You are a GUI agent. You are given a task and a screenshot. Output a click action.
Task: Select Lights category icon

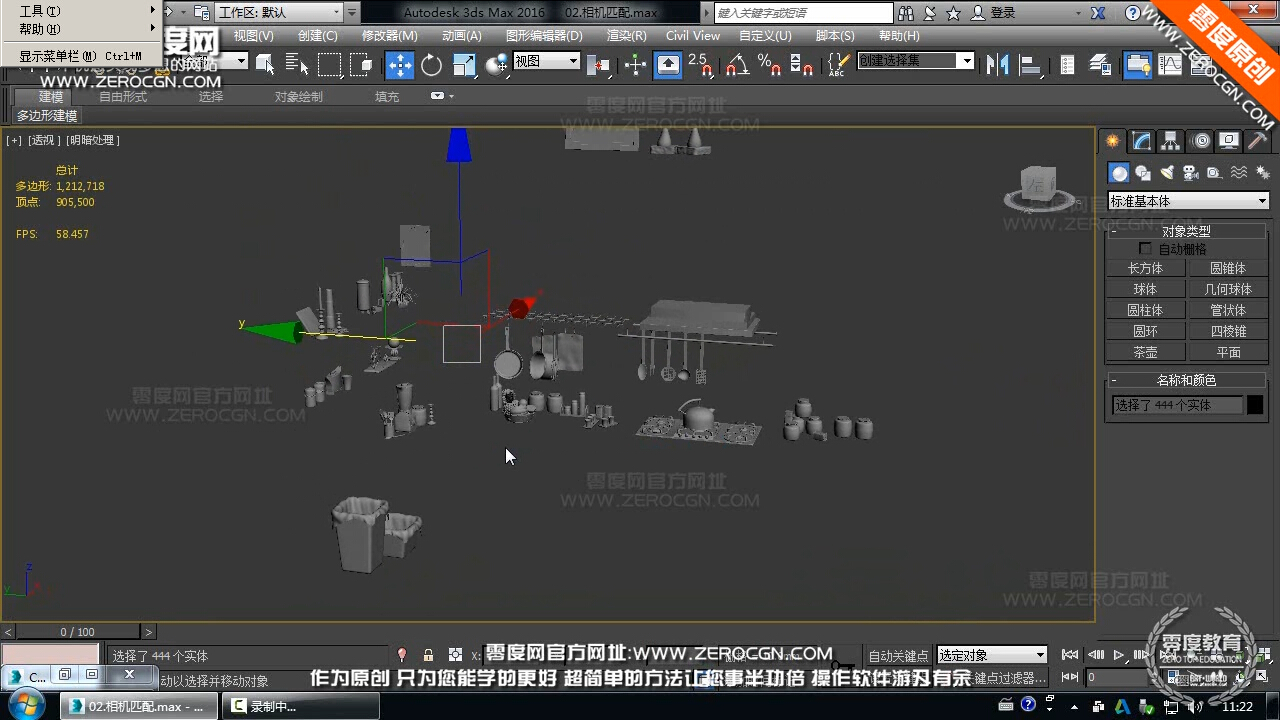[x=1167, y=173]
